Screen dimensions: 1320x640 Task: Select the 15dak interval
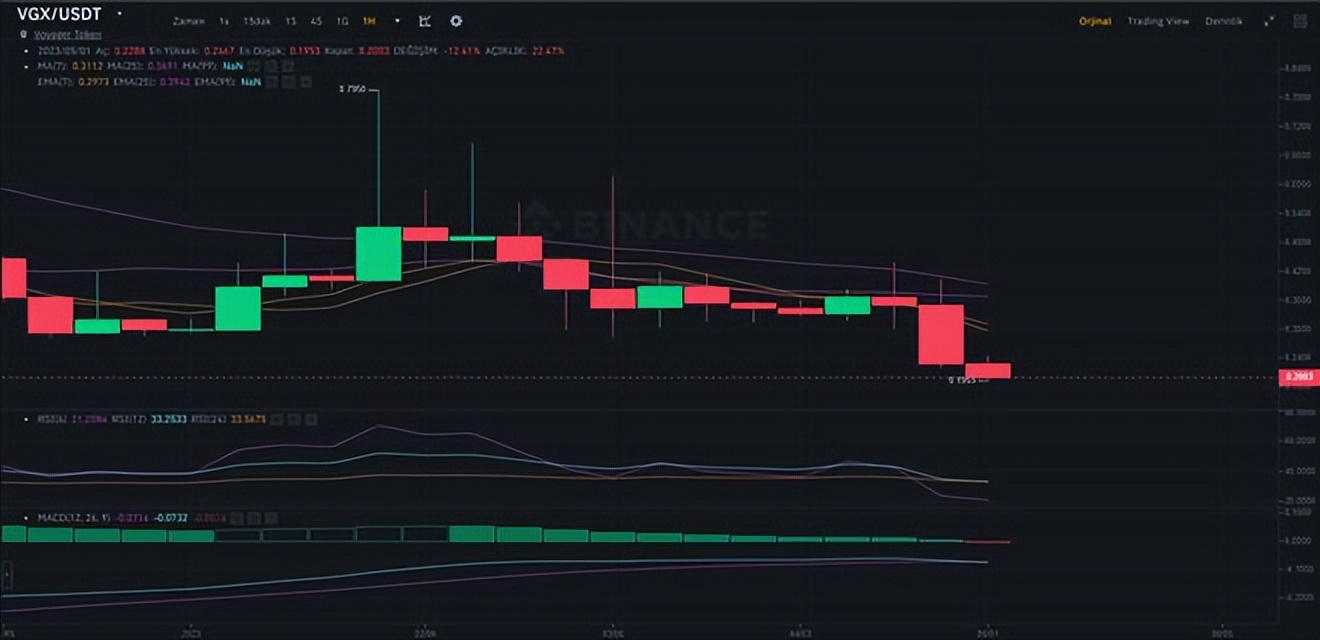tap(257, 21)
